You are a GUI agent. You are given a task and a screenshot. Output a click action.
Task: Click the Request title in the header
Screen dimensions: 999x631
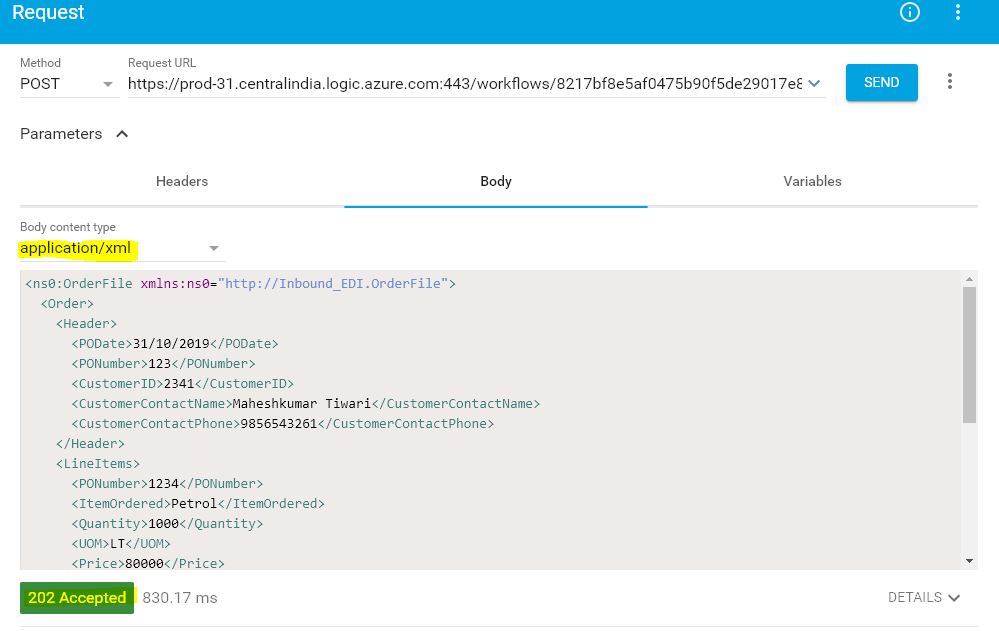[x=47, y=12]
